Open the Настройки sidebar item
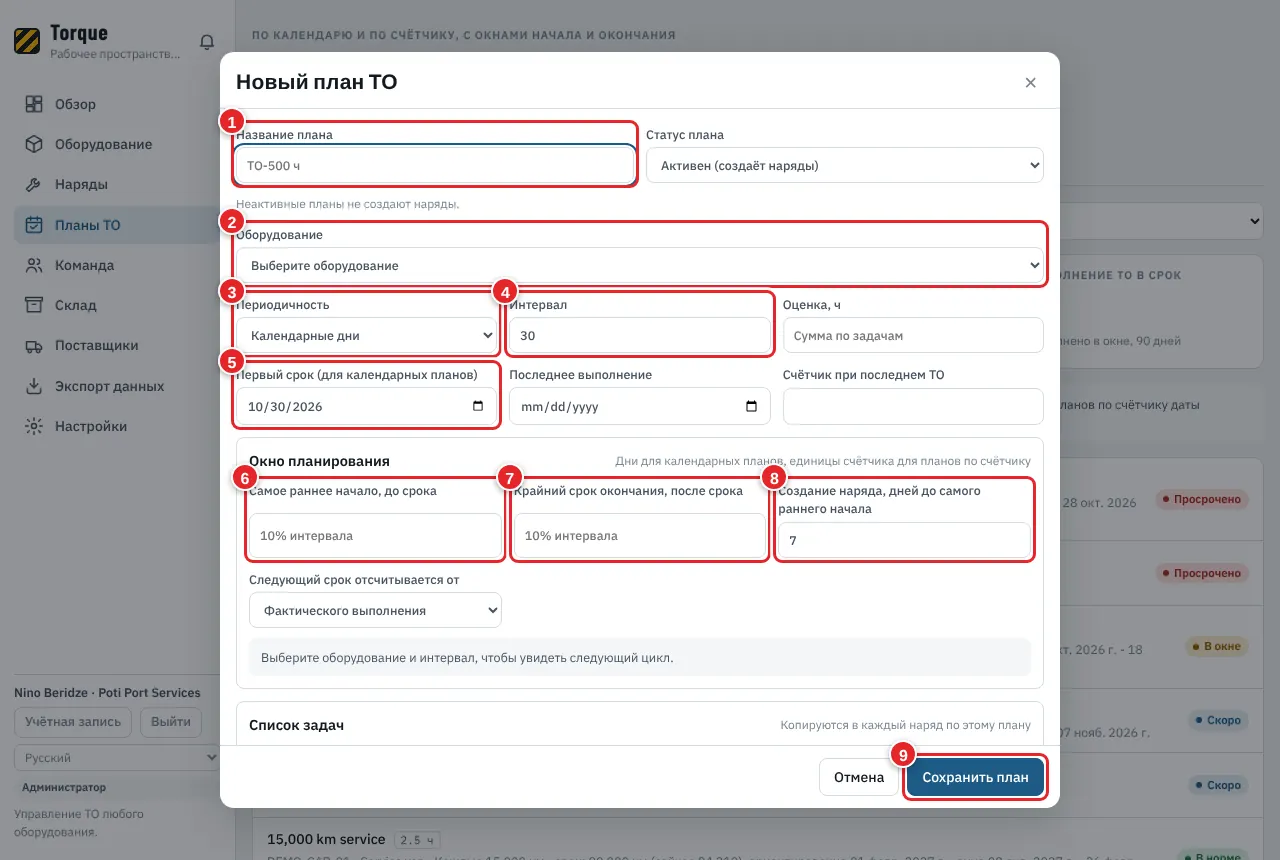 coord(117,426)
